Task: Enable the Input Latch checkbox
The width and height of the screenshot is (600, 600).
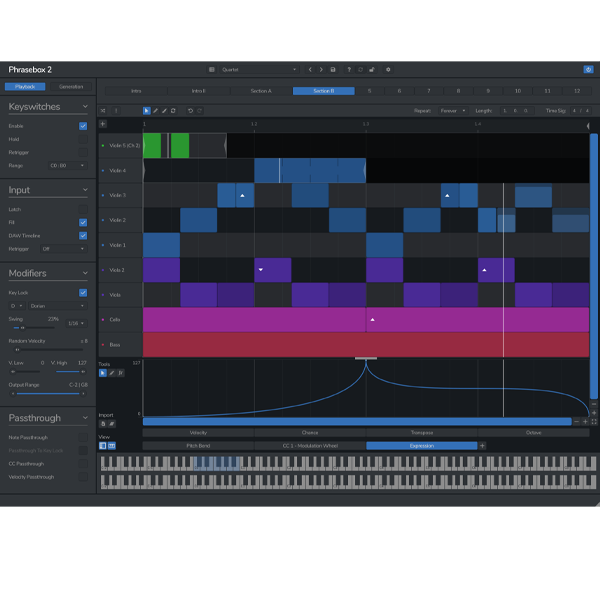Action: [83, 209]
